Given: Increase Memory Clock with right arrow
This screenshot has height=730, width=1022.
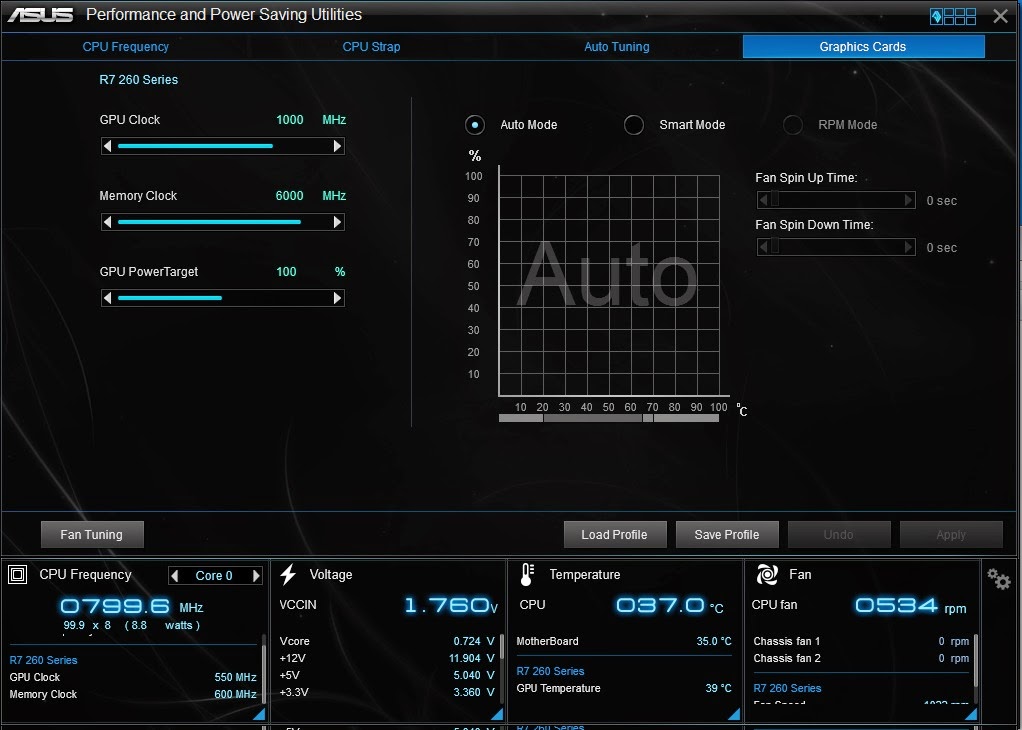Looking at the screenshot, I should click(338, 222).
